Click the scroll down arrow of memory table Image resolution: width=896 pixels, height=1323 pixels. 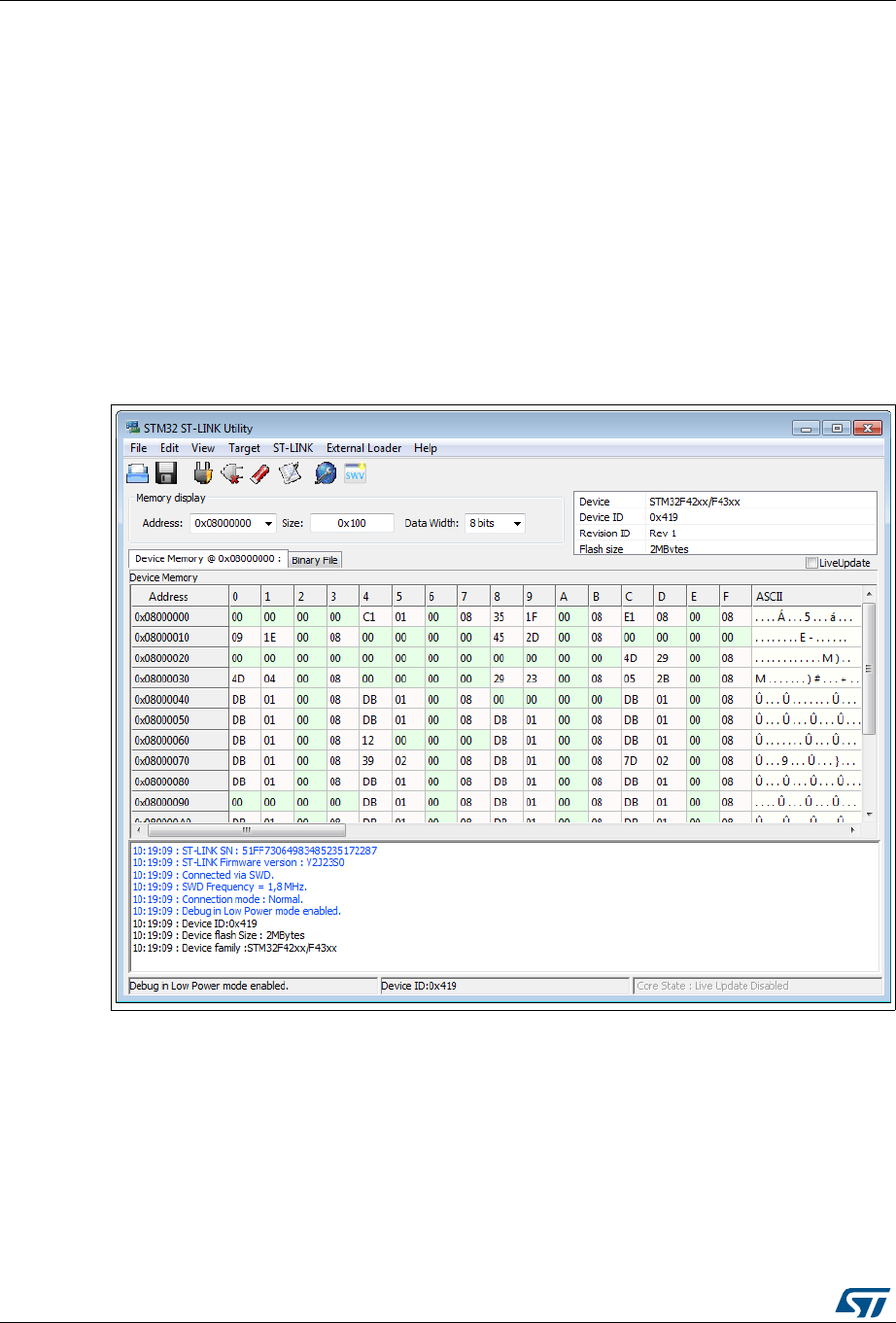pyautogui.click(x=870, y=815)
